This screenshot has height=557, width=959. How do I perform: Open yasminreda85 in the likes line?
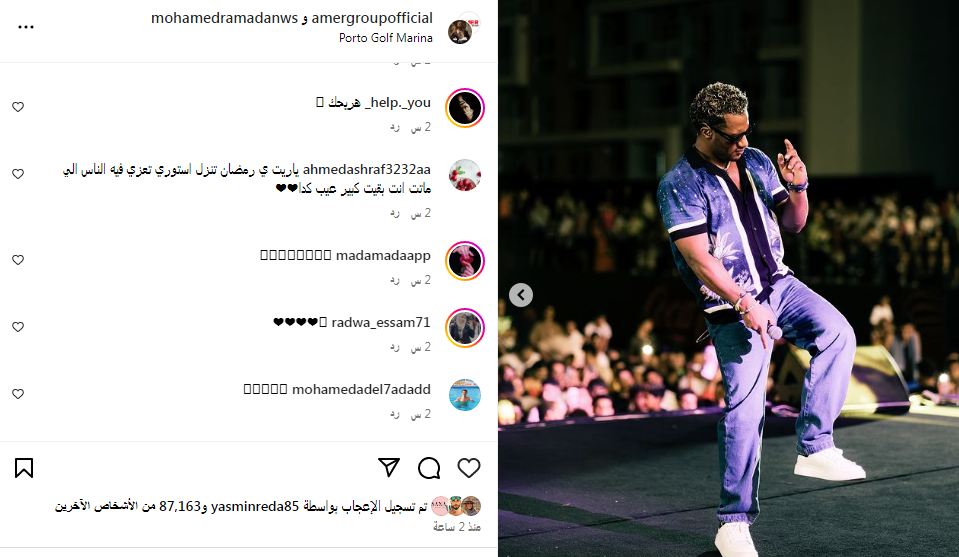tap(254, 506)
